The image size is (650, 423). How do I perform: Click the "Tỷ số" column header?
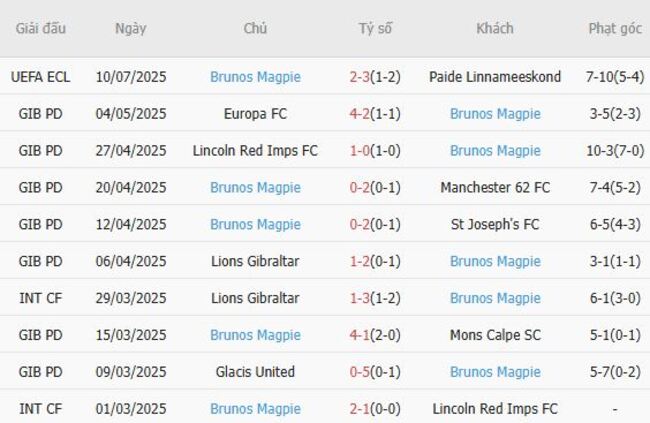point(375,28)
